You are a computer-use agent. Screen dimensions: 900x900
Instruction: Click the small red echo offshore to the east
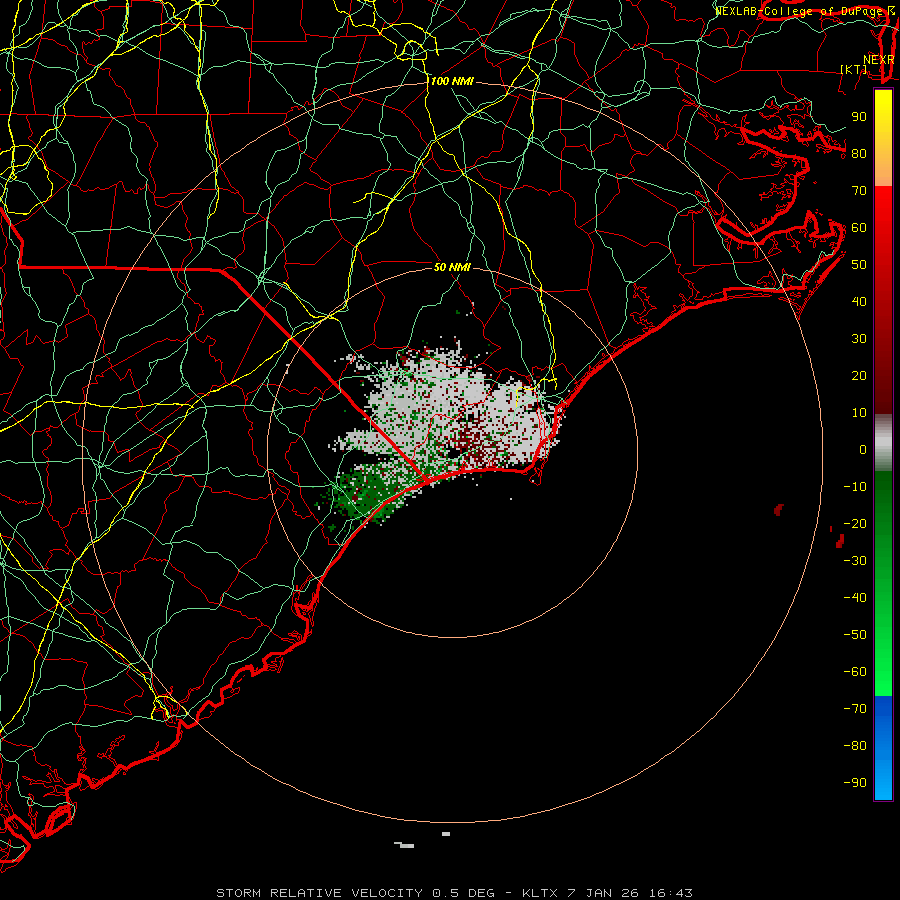coord(779,509)
